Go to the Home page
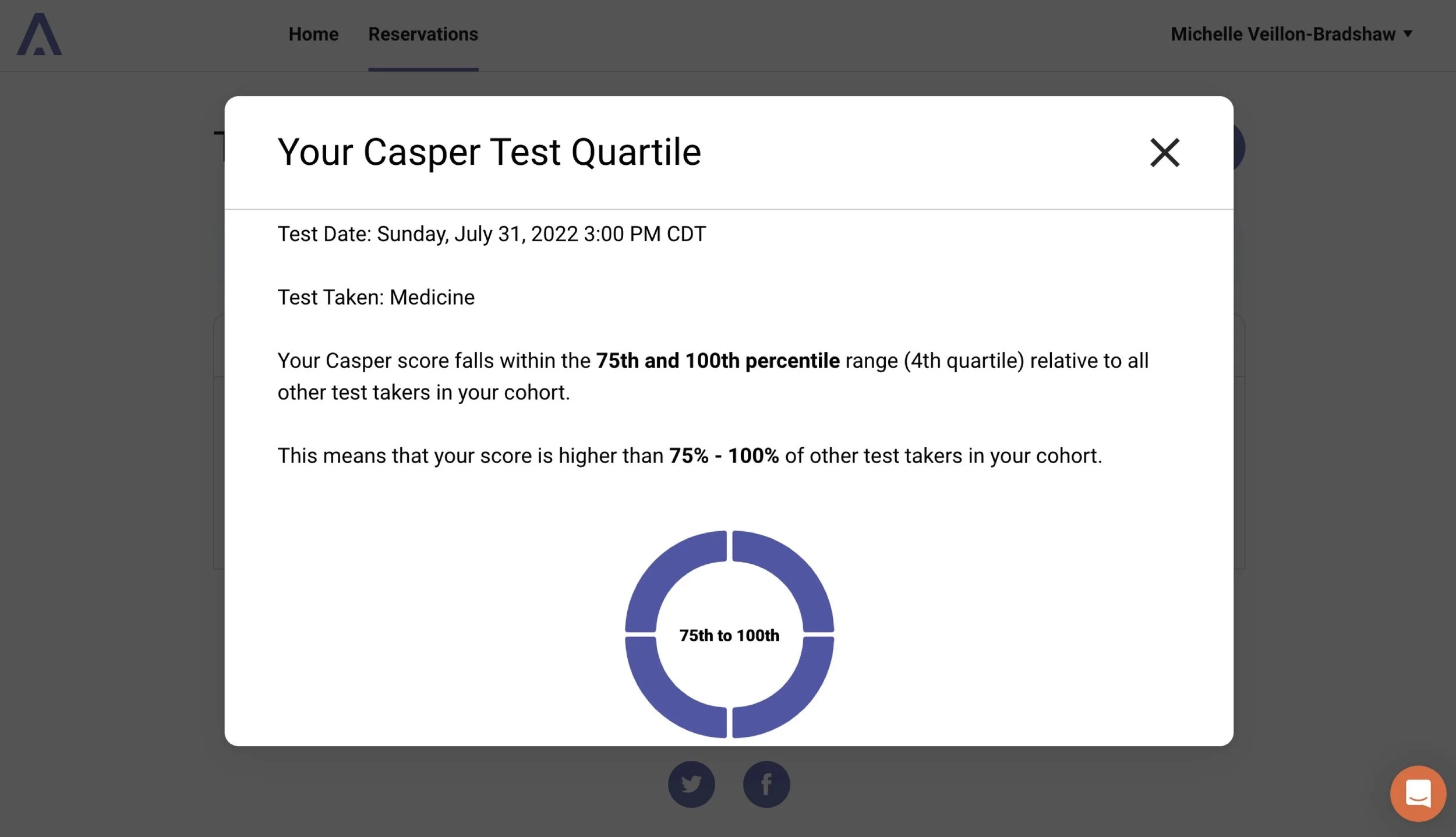Screen dimensions: 1456x837 tap(313, 34)
